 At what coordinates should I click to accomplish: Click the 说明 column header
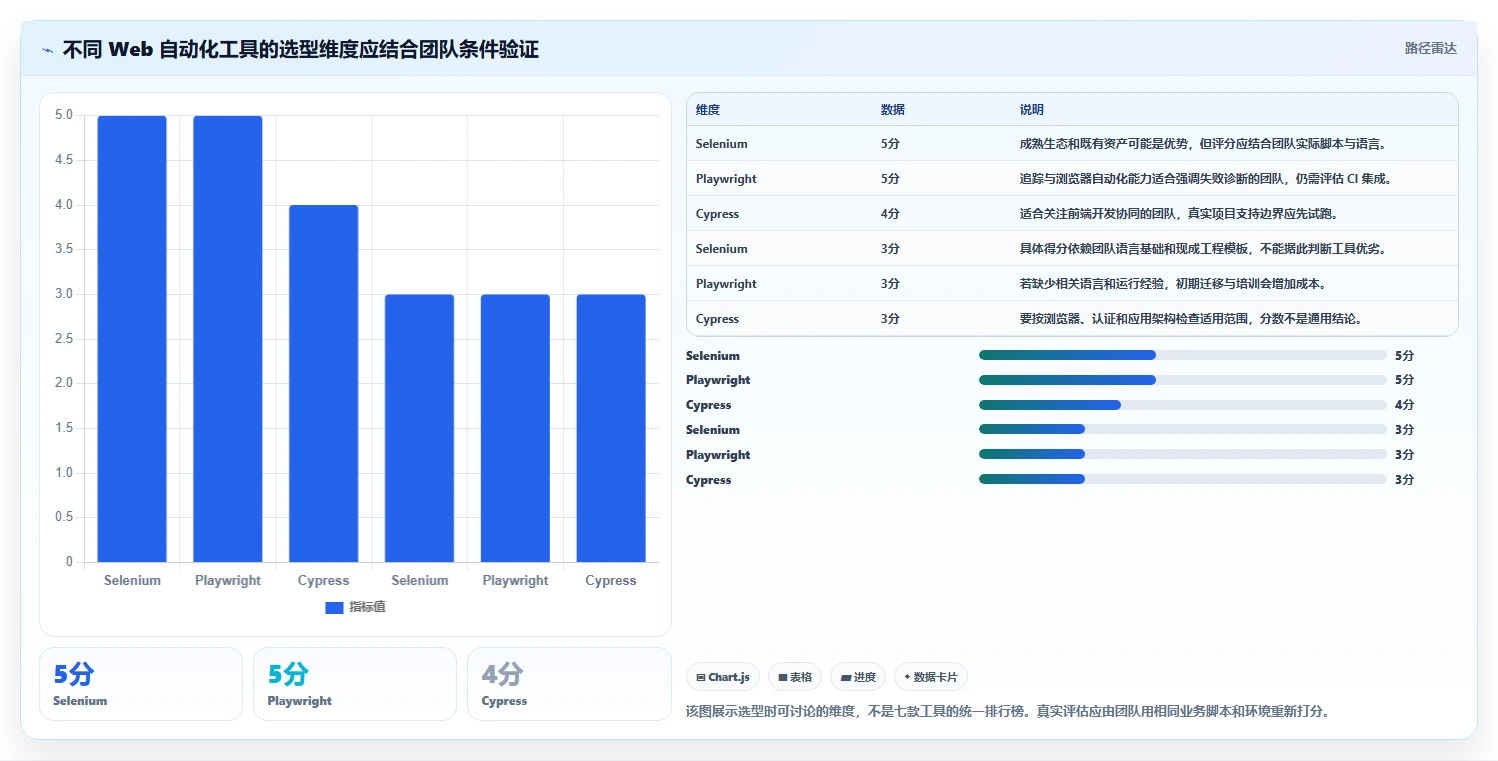[x=1032, y=110]
